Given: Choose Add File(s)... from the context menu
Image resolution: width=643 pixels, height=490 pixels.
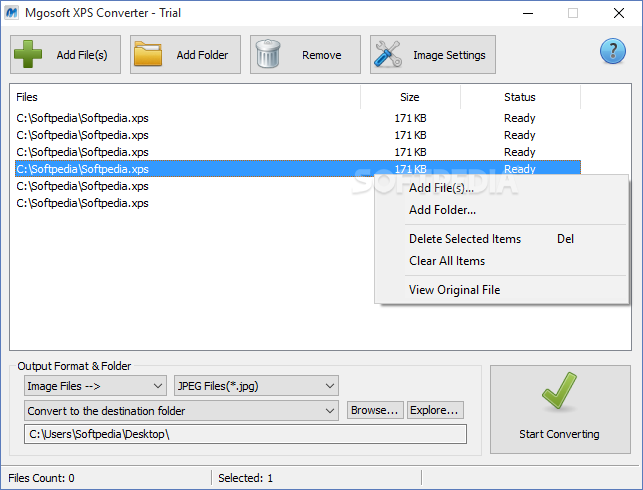Looking at the screenshot, I should tap(441, 188).
